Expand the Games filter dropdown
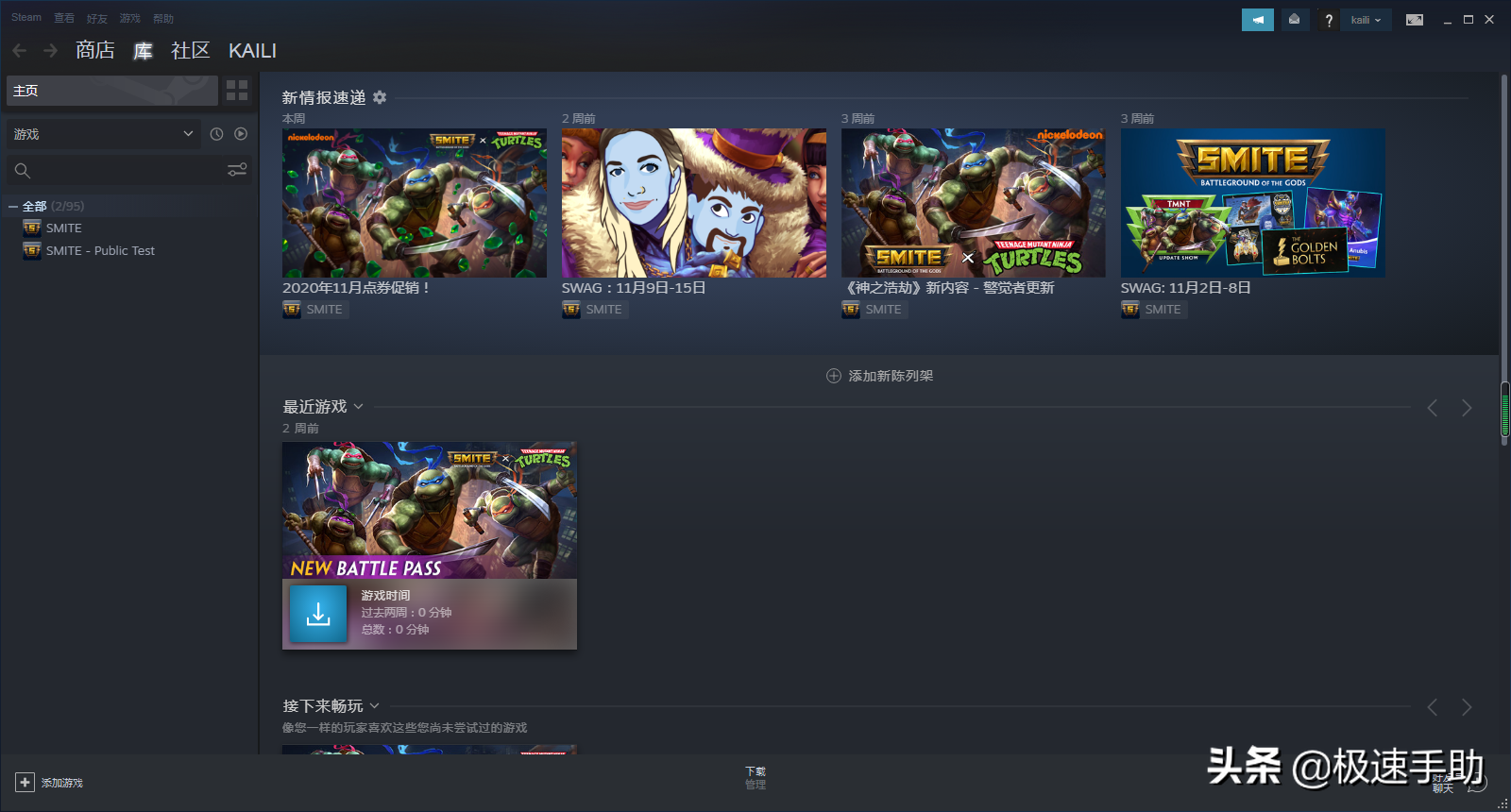Viewport: 1511px width, 812px height. click(104, 134)
